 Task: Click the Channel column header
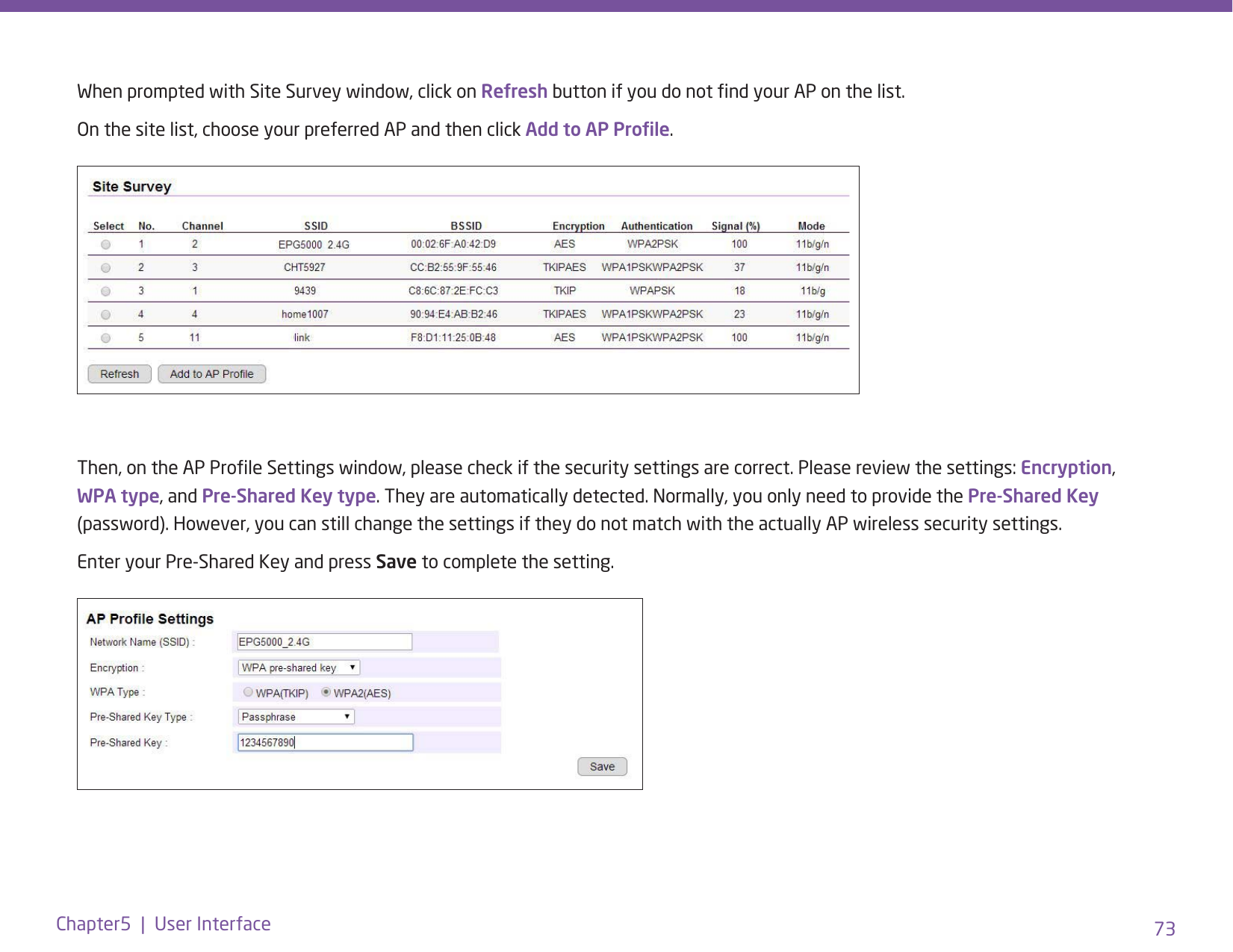202,226
